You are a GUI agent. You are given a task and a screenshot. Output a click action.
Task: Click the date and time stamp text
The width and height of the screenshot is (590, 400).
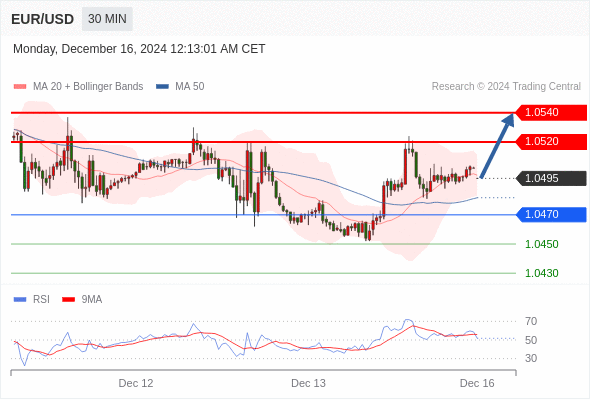[x=139, y=49]
